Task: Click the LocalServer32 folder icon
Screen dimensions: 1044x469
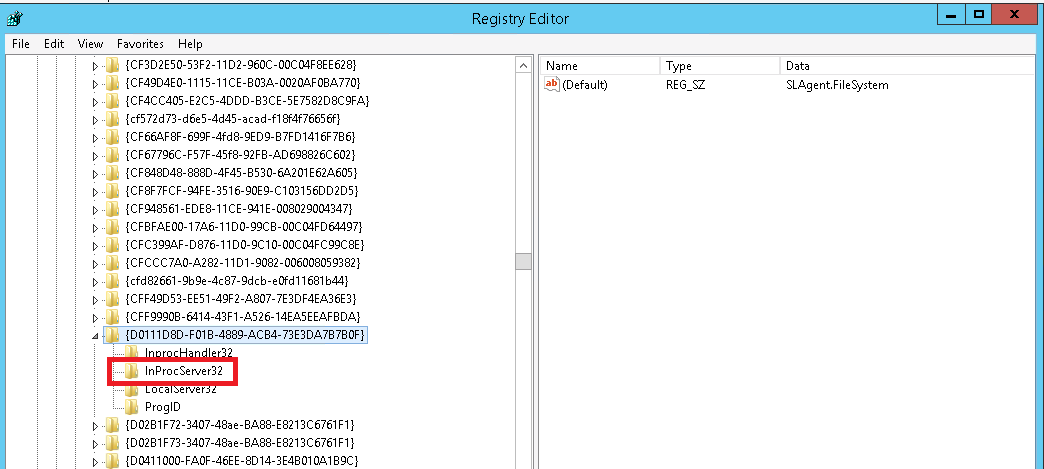Action: pos(133,389)
